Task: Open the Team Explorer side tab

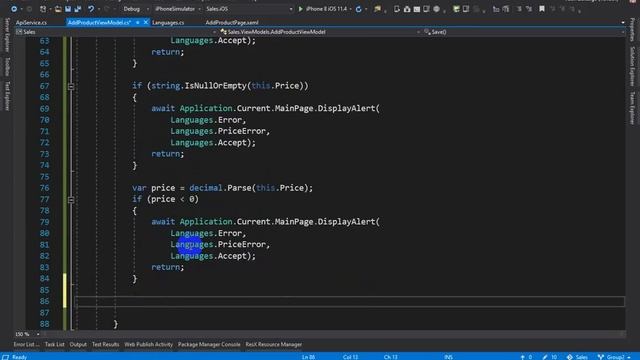Action: pos(632,108)
